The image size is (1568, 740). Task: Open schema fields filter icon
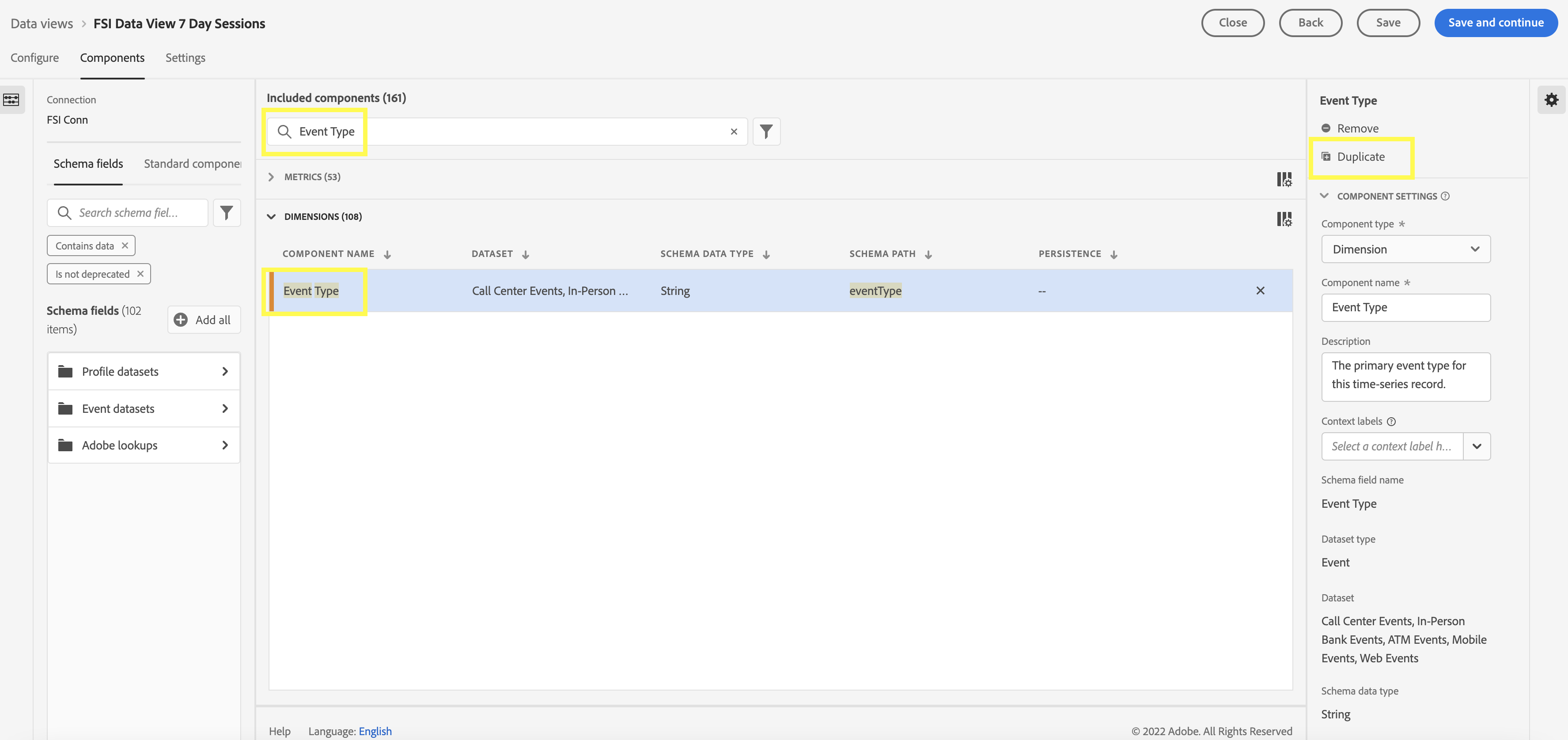tap(227, 213)
